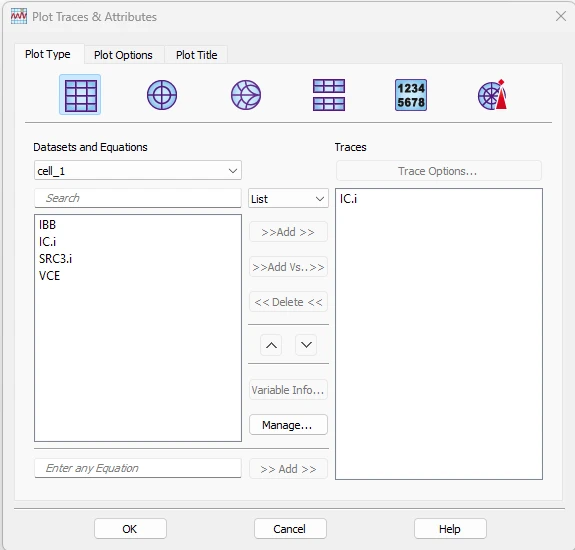Click the Trace Options... button

pyautogui.click(x=439, y=171)
